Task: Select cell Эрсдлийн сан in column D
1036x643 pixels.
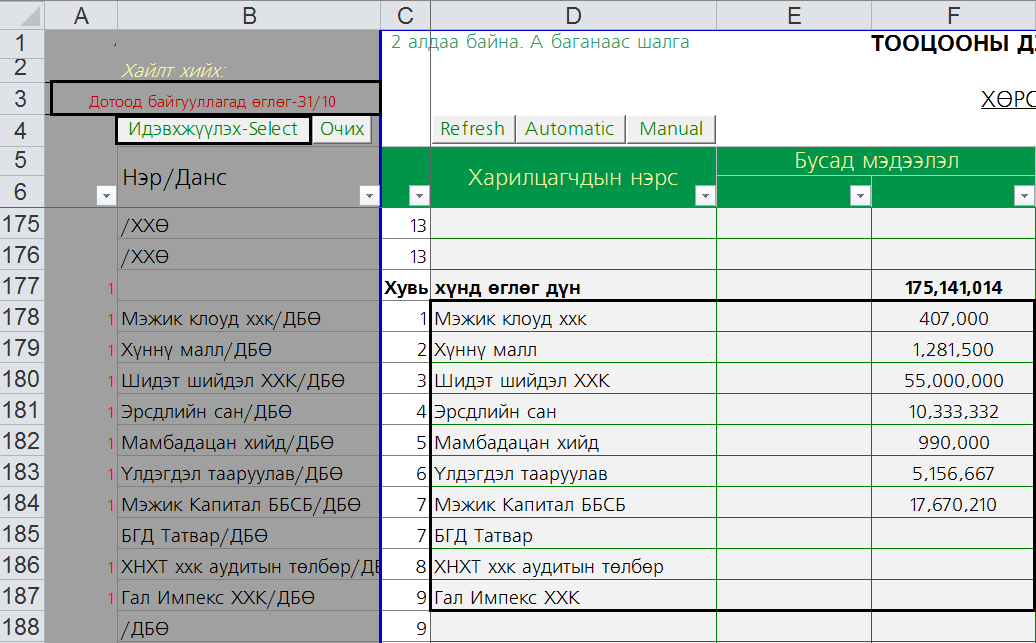Action: pos(574,412)
